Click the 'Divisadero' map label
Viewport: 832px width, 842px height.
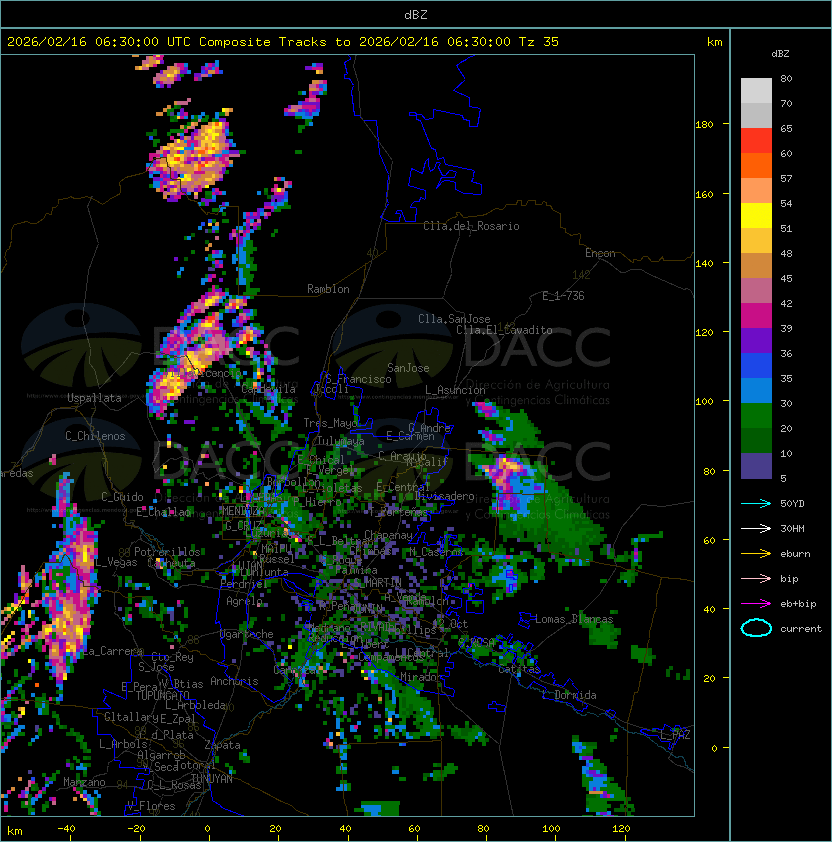pos(444,496)
